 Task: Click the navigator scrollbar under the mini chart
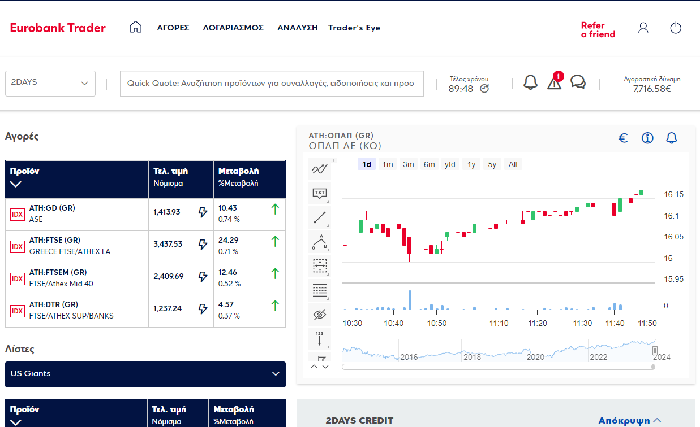click(498, 367)
